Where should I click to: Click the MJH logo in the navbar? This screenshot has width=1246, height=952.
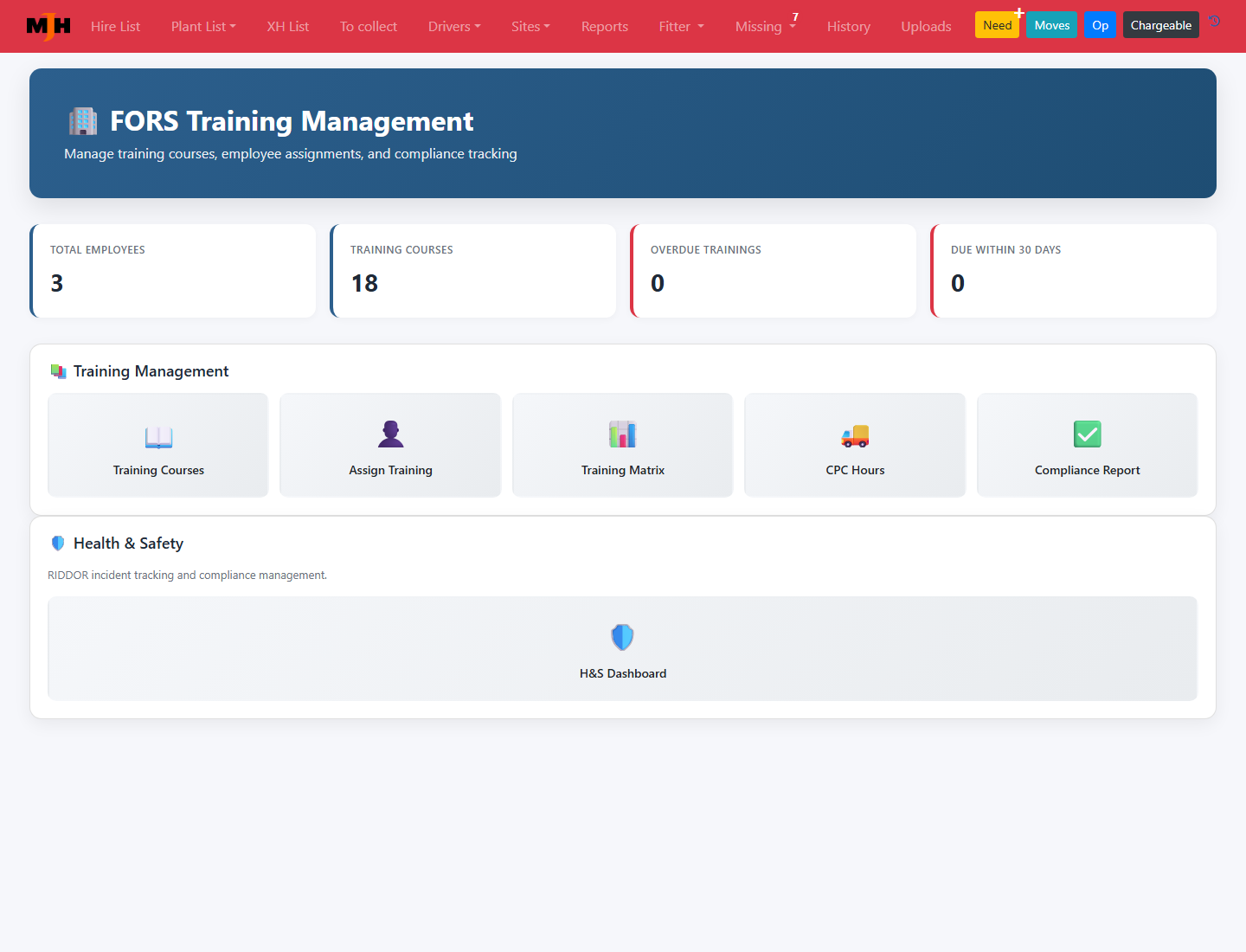(48, 26)
